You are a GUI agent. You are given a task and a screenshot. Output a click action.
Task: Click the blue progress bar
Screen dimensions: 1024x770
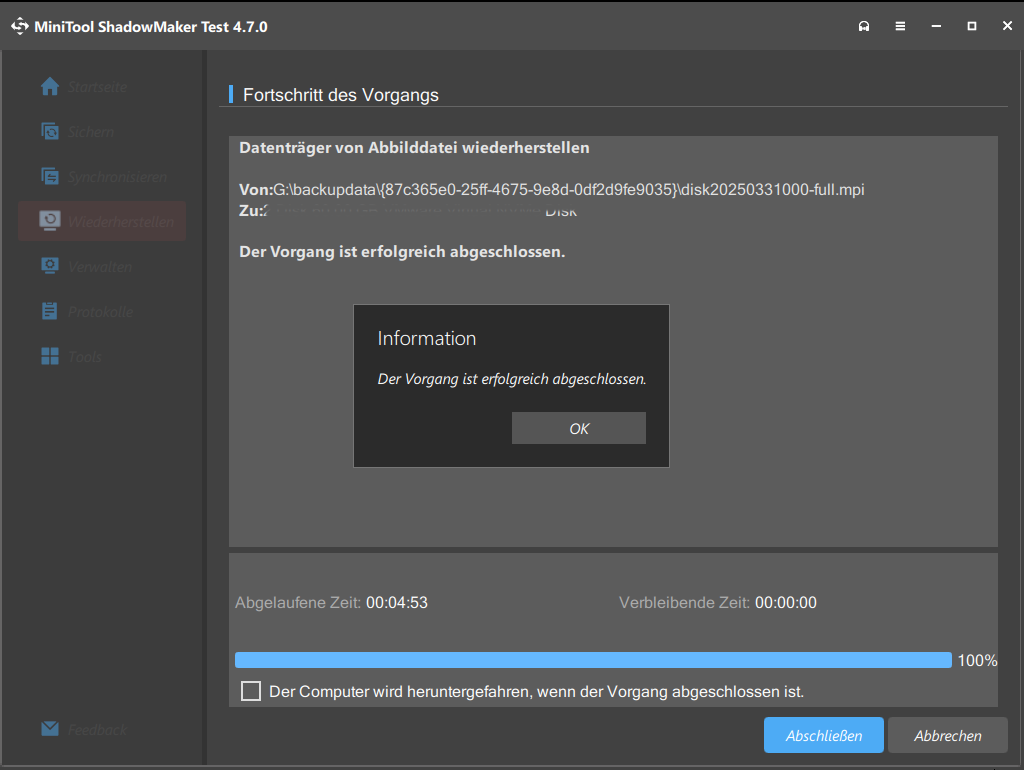(593, 660)
